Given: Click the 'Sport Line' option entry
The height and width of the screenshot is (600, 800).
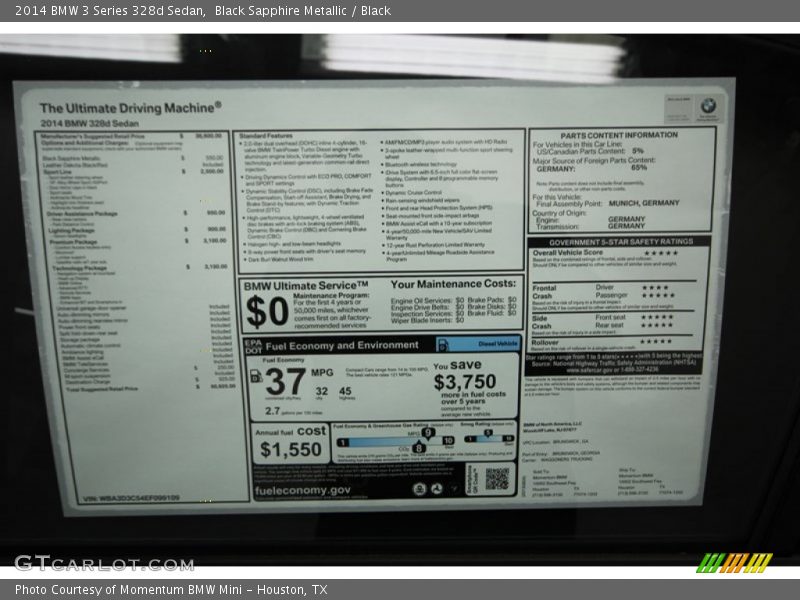Looking at the screenshot, I should pos(57,172).
